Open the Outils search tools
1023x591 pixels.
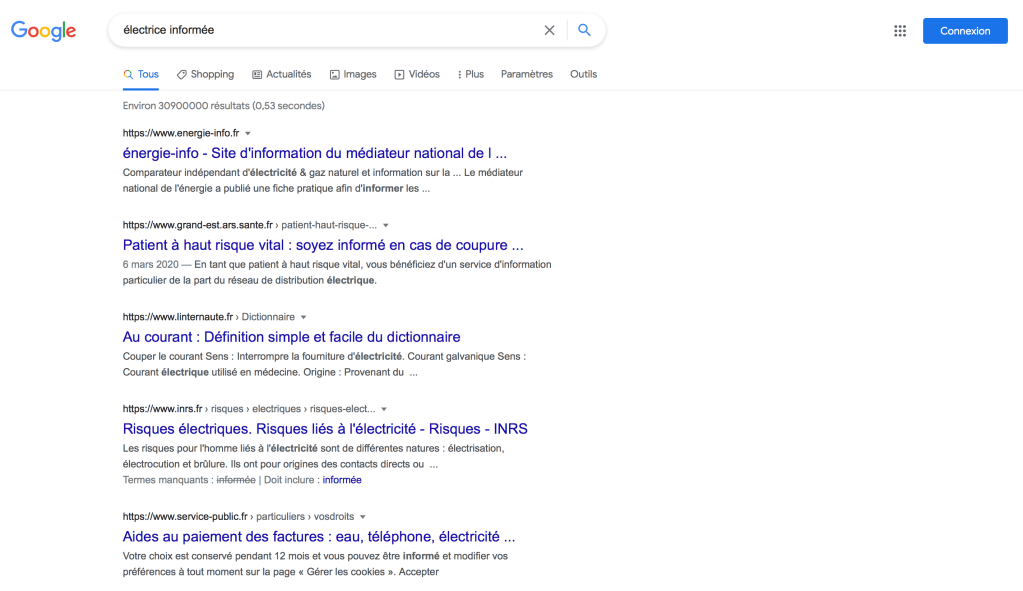point(583,74)
